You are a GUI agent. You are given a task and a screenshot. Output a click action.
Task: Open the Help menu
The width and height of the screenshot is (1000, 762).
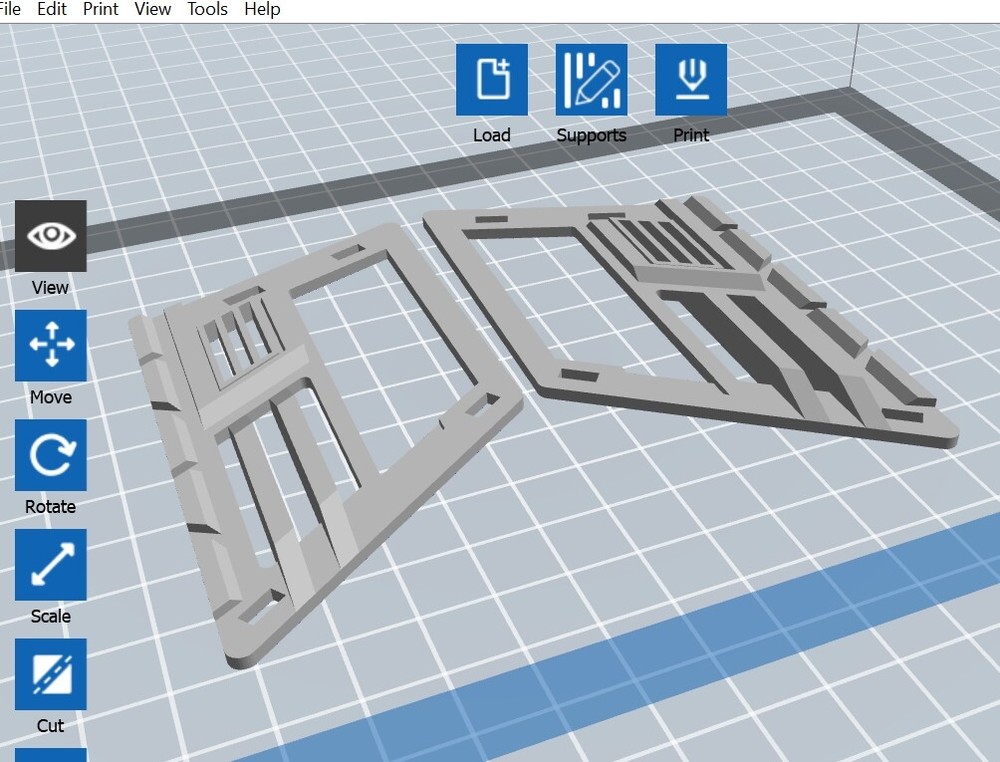pos(262,10)
